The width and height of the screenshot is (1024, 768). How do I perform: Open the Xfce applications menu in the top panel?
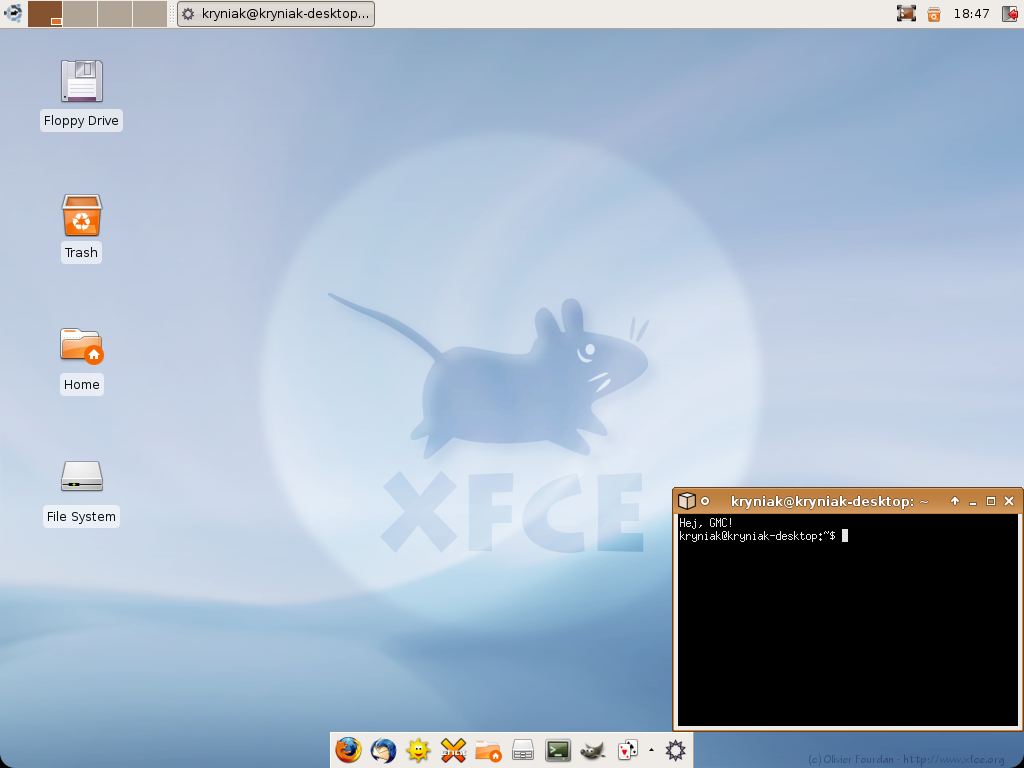tap(13, 14)
